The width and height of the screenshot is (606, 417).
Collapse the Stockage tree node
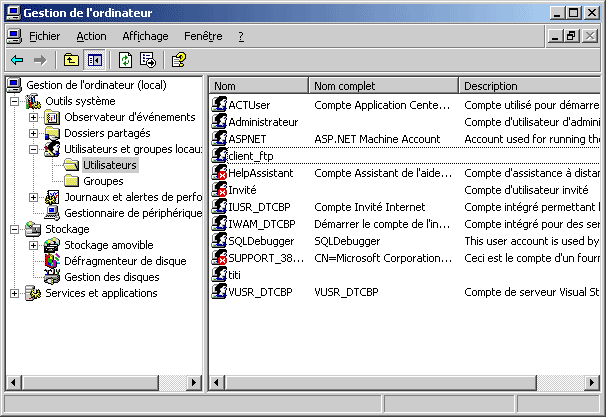pyautogui.click(x=15, y=229)
